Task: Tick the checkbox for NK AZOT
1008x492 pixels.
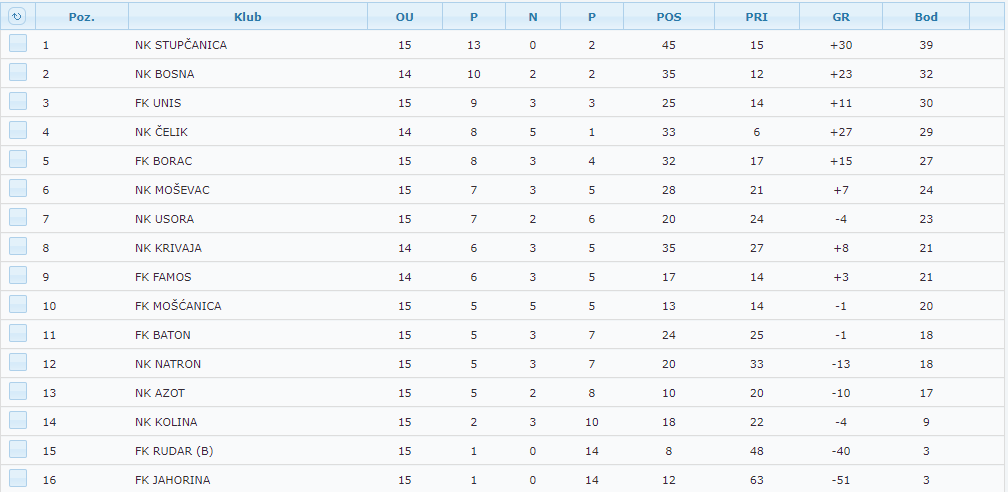Action: pos(18,392)
